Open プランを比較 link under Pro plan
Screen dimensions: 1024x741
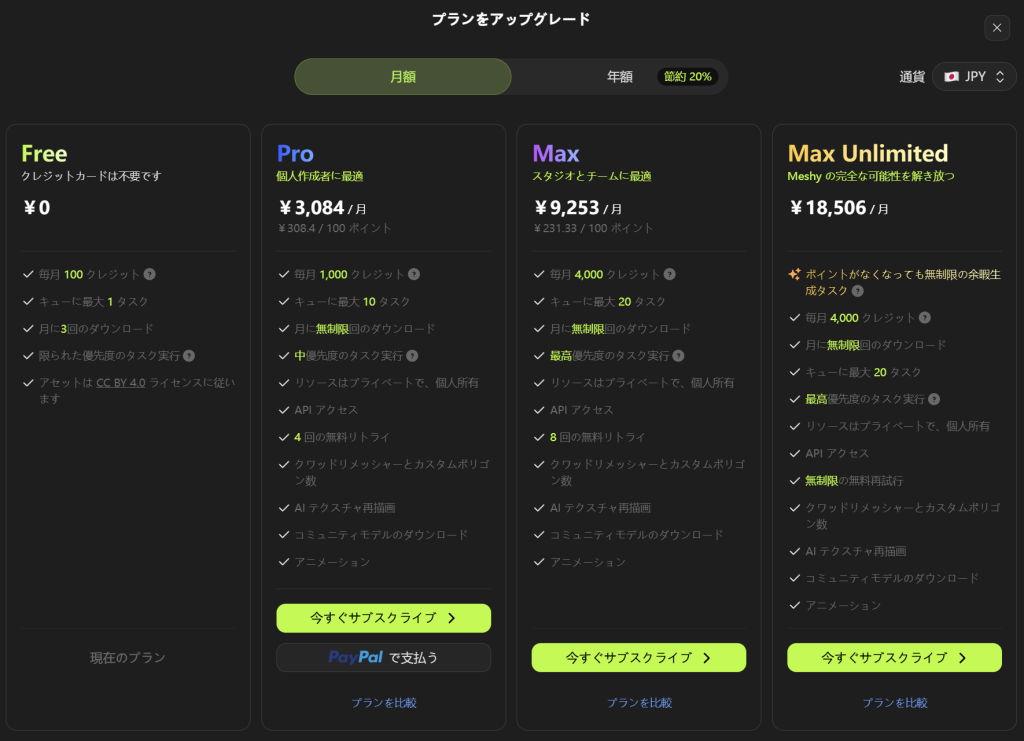tap(384, 702)
